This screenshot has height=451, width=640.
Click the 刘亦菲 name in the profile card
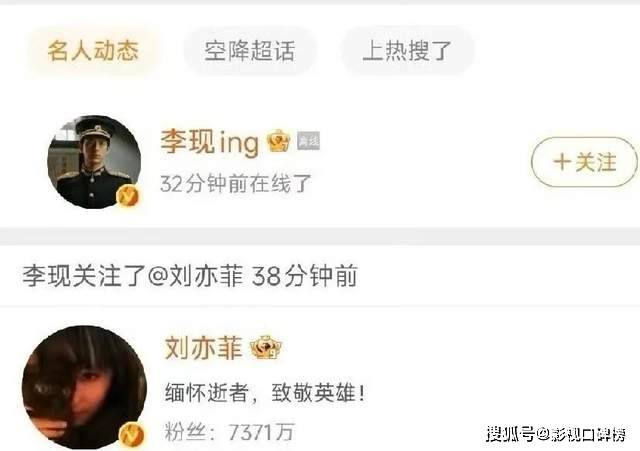pos(203,348)
